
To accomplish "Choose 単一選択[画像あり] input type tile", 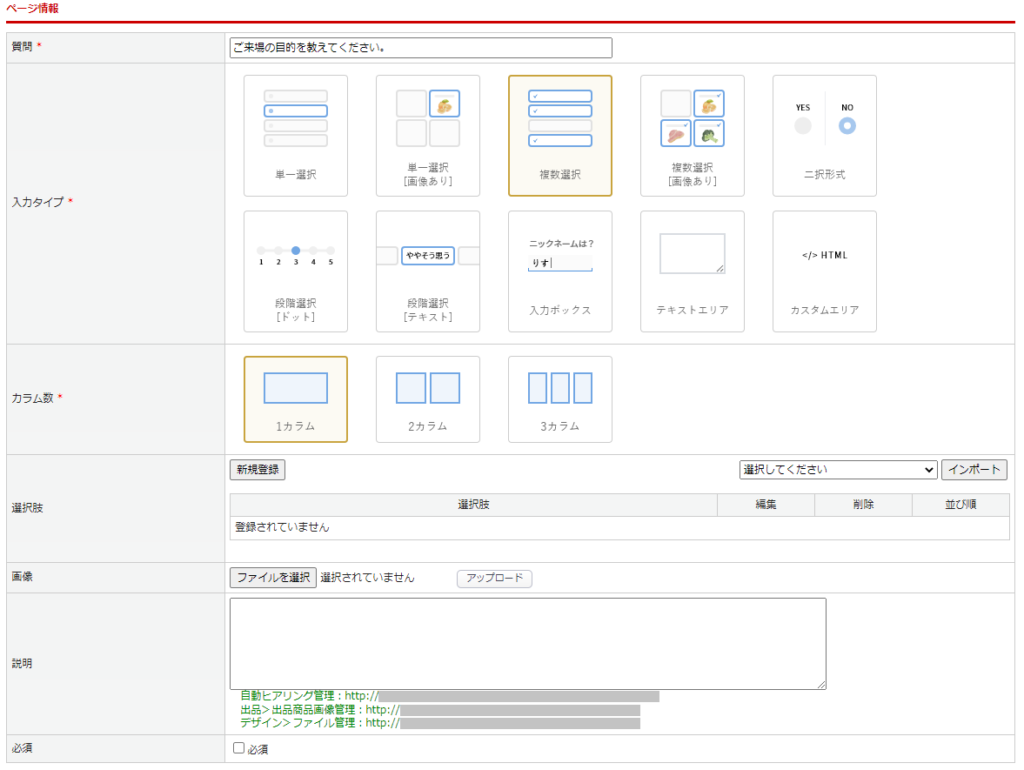I will tap(427, 135).
